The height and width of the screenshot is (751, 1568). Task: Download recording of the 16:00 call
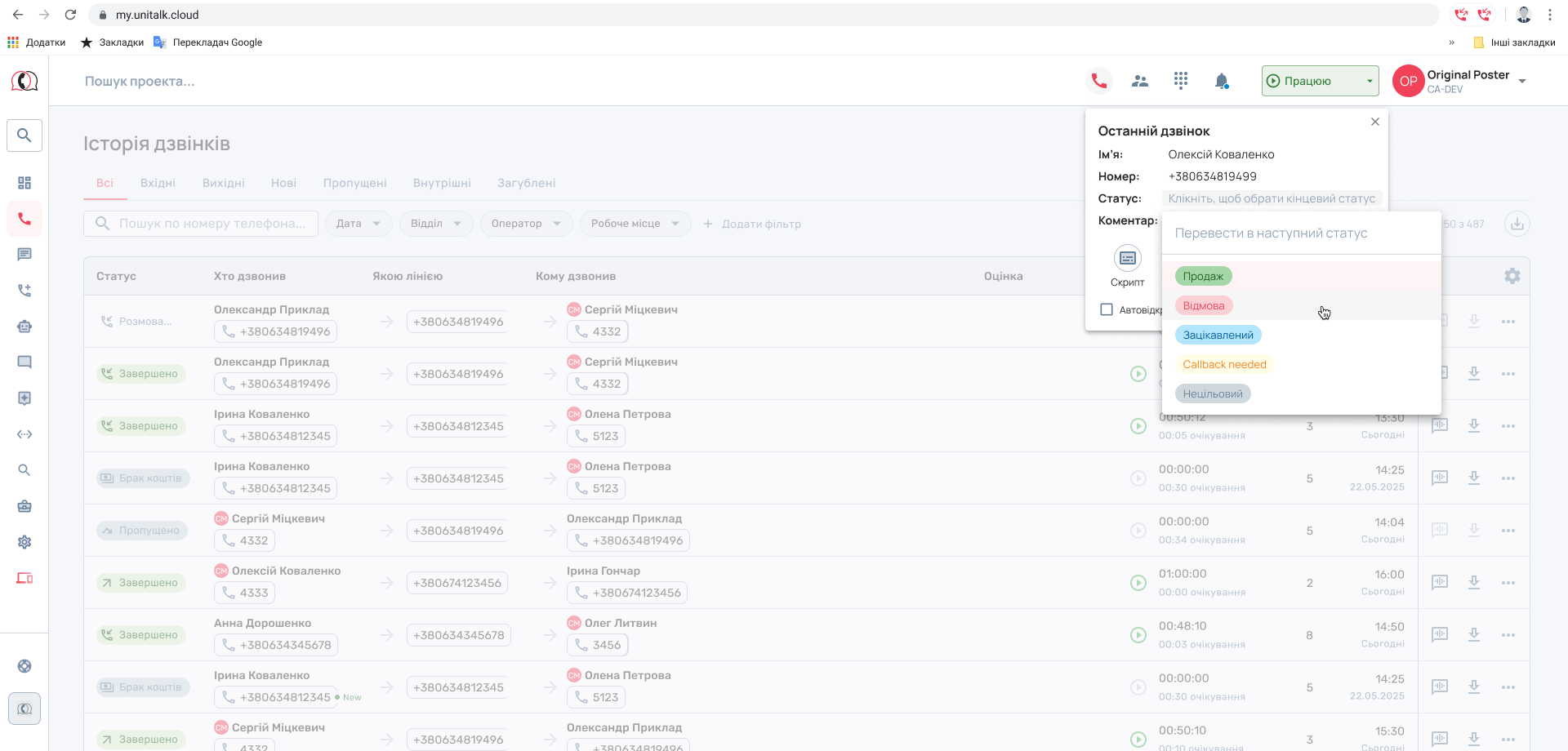(1474, 583)
